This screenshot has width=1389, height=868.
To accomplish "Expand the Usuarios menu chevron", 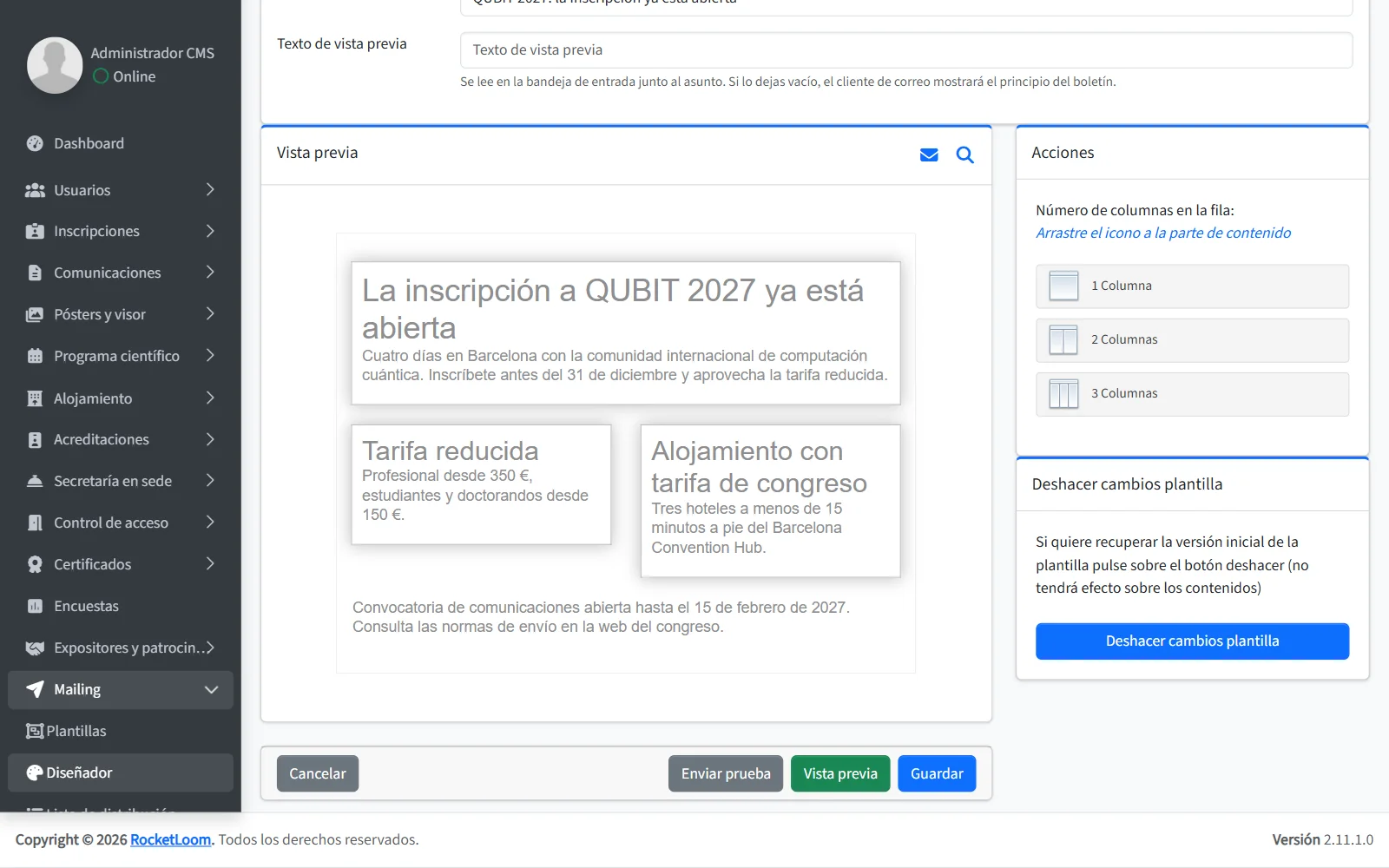I will 210,190.
